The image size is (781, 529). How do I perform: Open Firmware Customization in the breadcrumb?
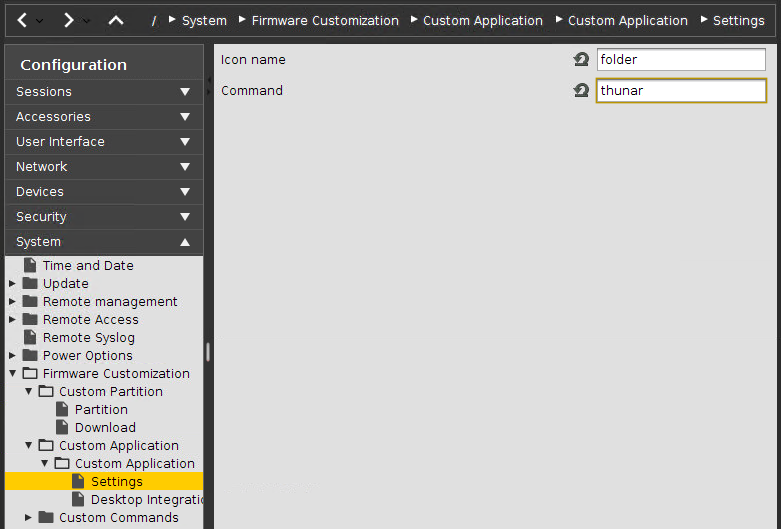click(x=324, y=21)
